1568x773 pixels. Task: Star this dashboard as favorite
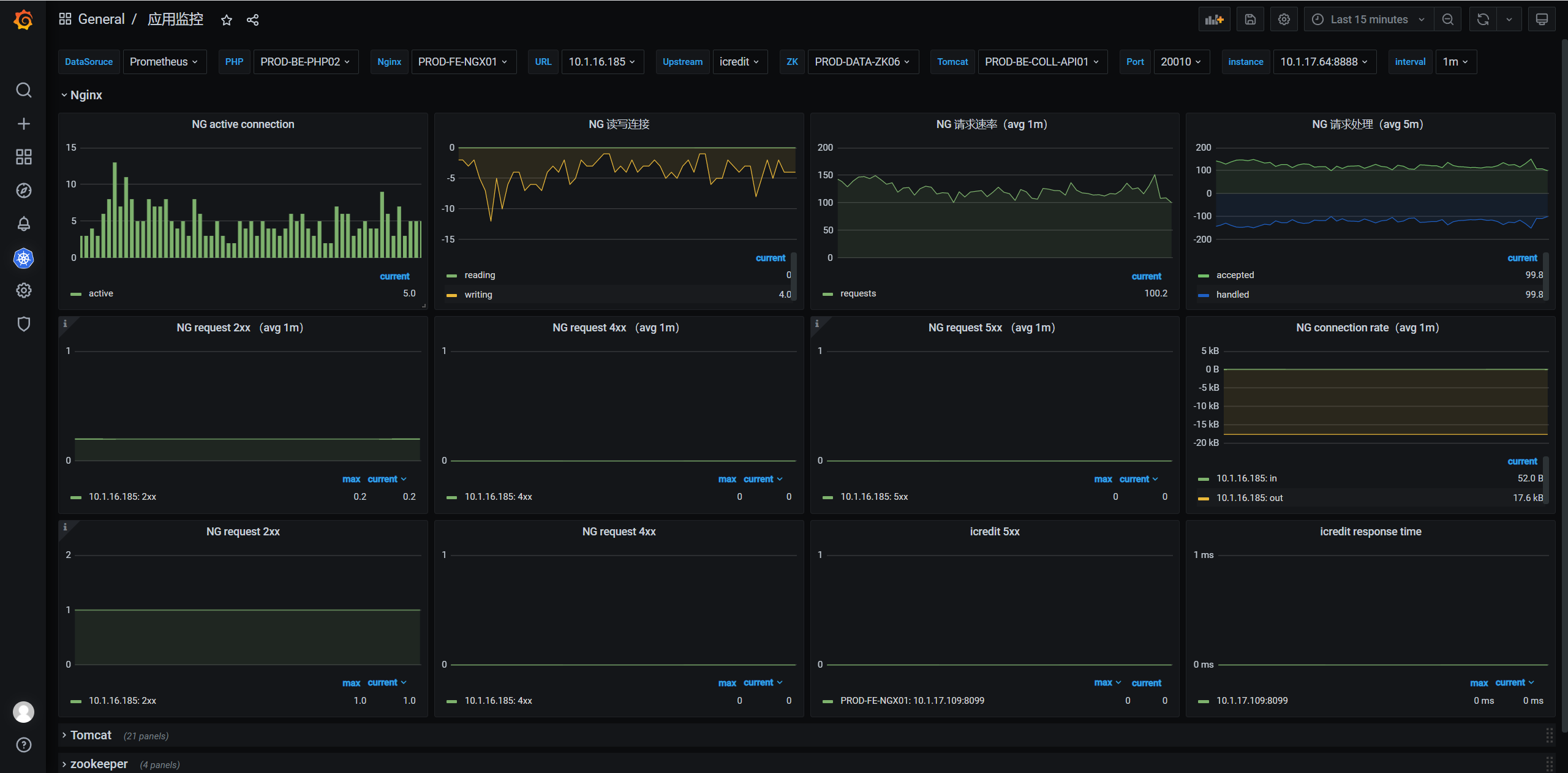[x=227, y=20]
